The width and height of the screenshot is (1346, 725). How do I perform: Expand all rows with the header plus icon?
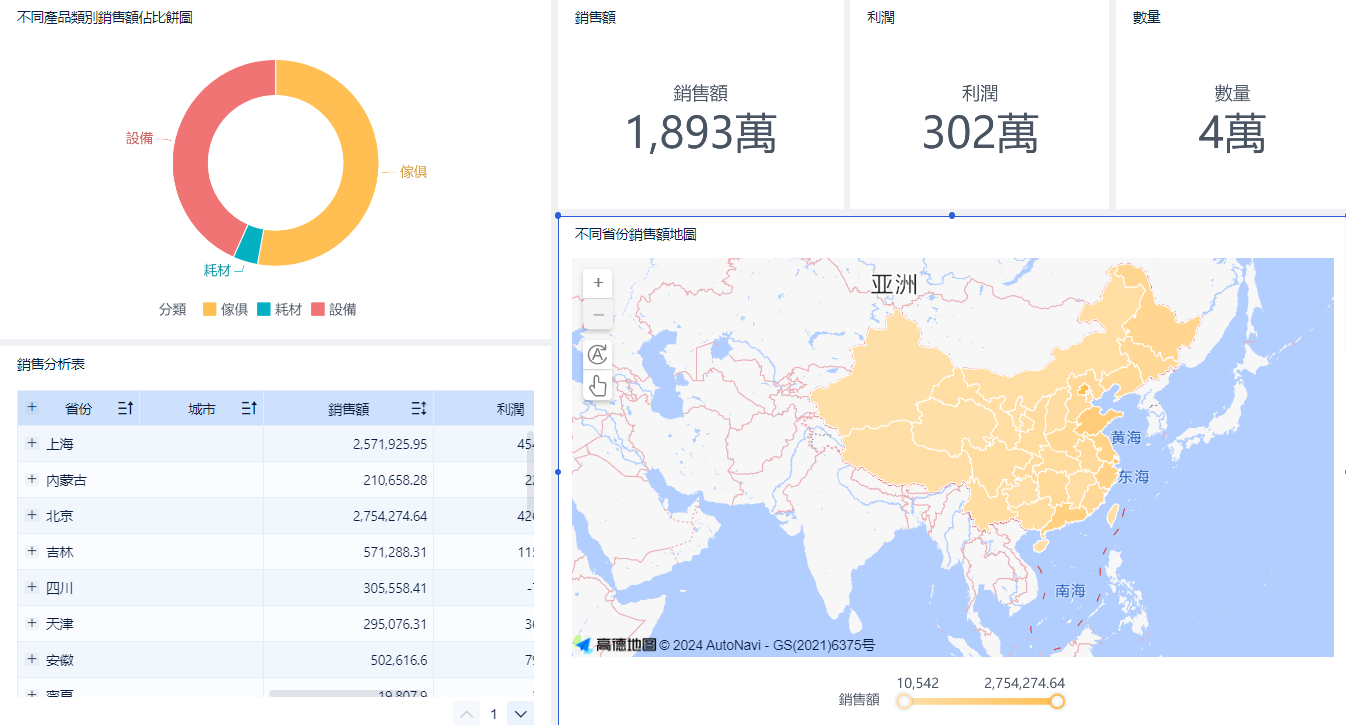pyautogui.click(x=31, y=408)
